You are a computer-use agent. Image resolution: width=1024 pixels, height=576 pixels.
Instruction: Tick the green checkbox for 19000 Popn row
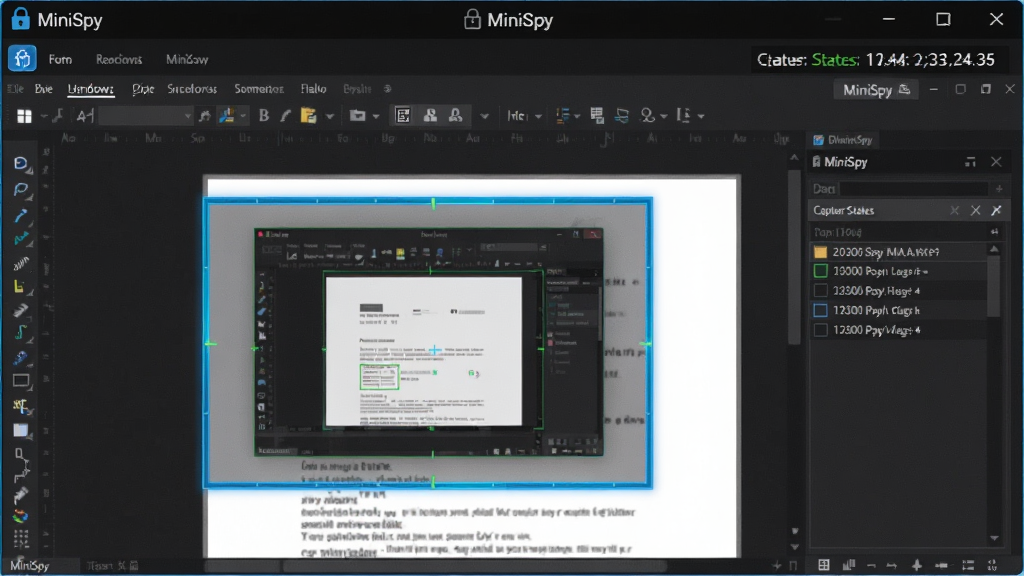click(821, 270)
